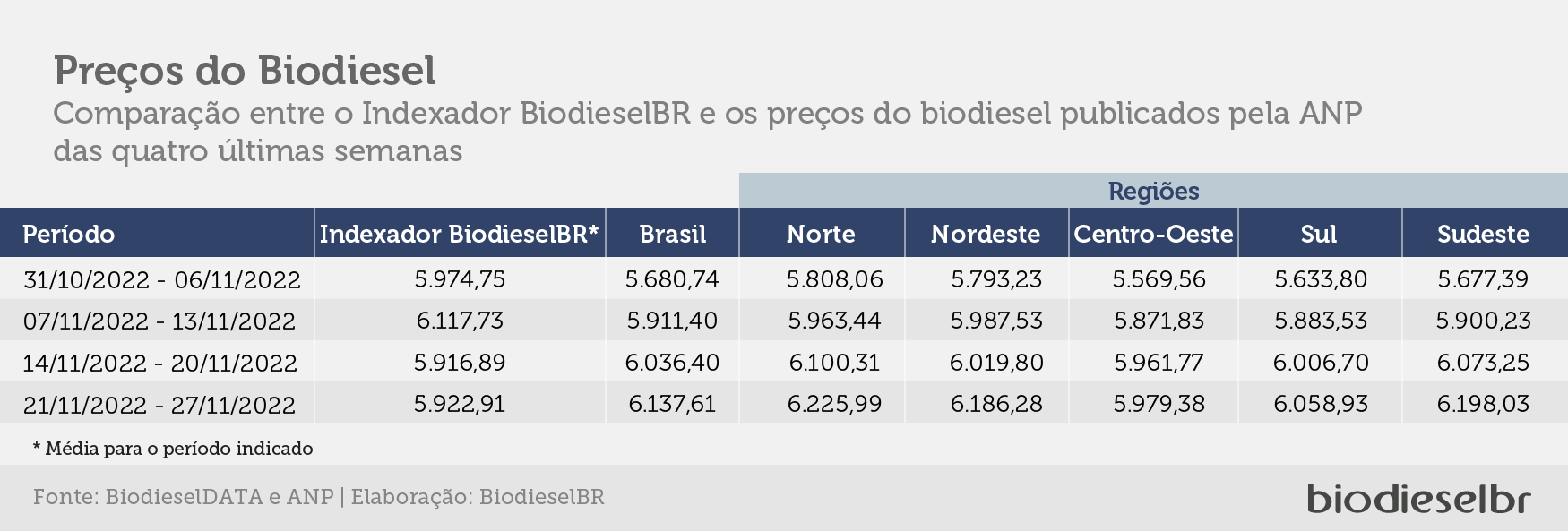Select the Nordeste column header
Image resolution: width=1568 pixels, height=531 pixels.
click(986, 234)
